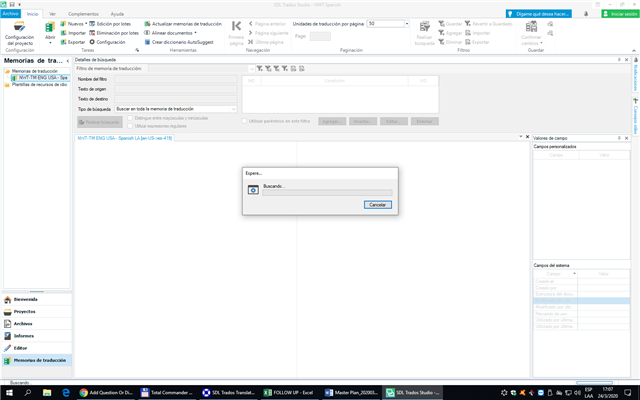Switch to FOLLOW UP Excel taskbar item

[x=289, y=393]
